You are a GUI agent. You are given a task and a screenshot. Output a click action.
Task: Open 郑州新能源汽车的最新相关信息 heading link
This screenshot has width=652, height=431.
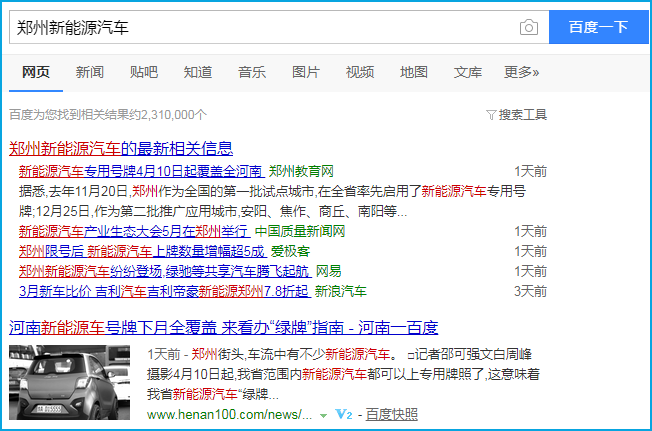[121, 148]
